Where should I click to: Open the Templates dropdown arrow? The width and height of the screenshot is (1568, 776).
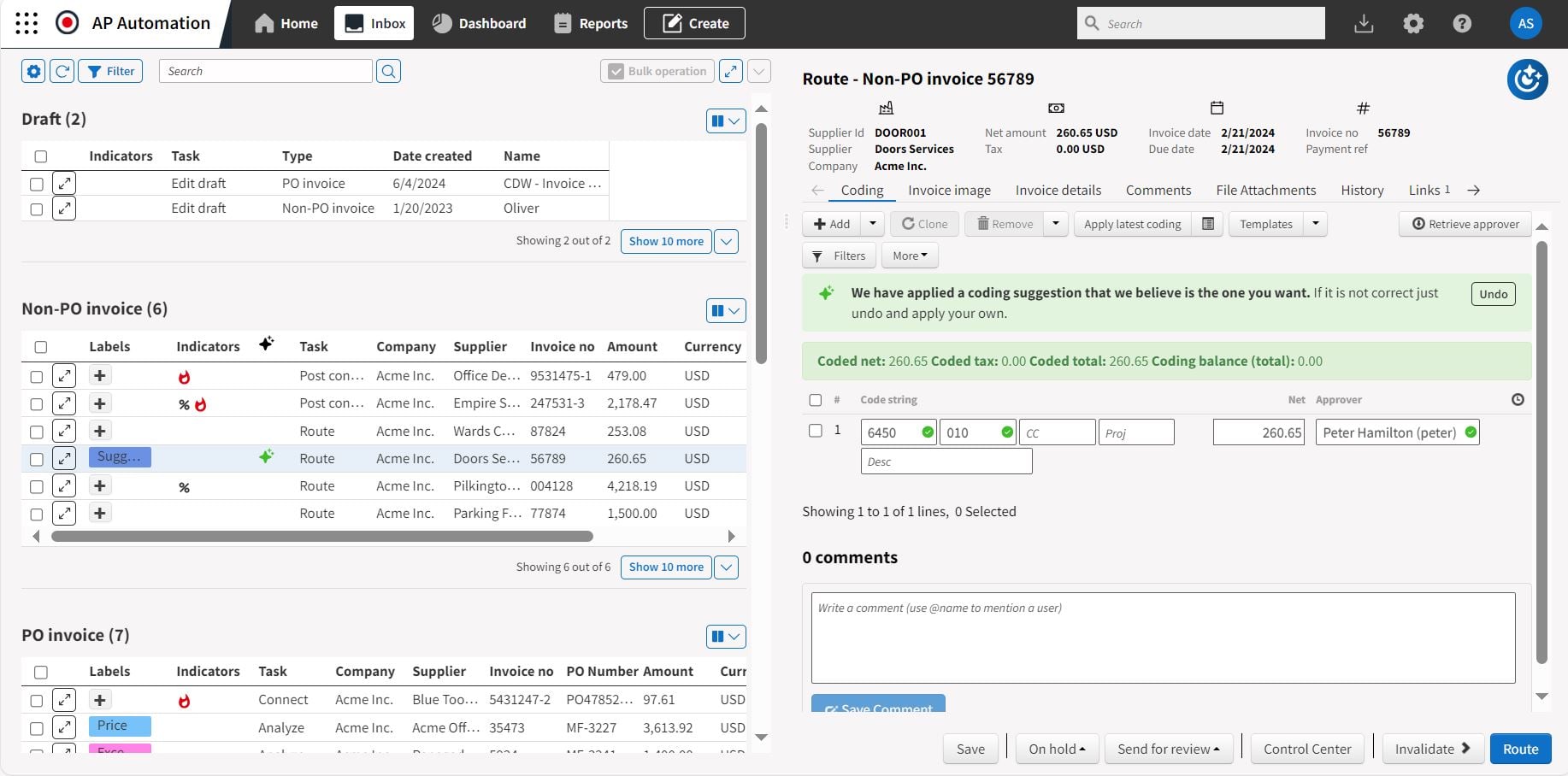pyautogui.click(x=1315, y=224)
